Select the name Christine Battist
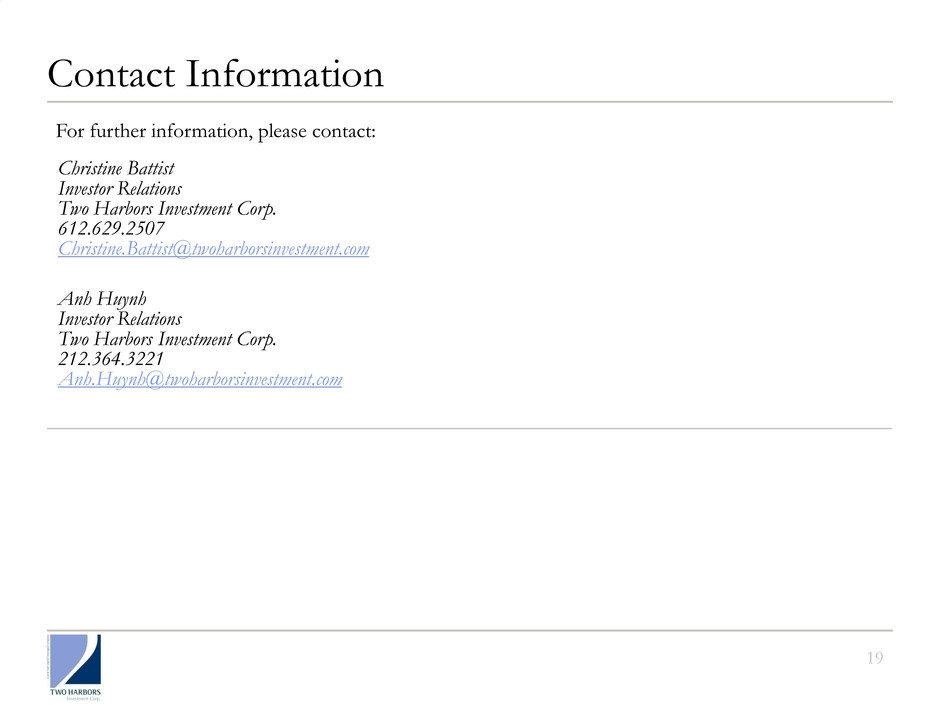Image resolution: width=940 pixels, height=705 pixels. tap(116, 169)
